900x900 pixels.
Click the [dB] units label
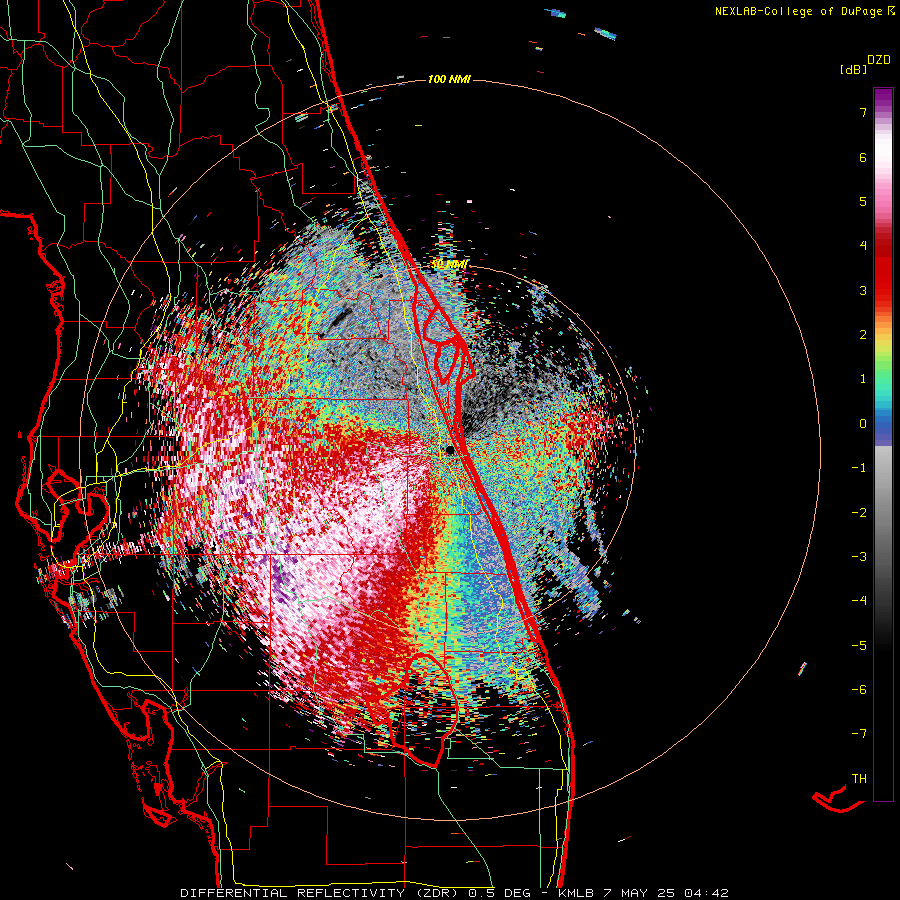pos(853,70)
